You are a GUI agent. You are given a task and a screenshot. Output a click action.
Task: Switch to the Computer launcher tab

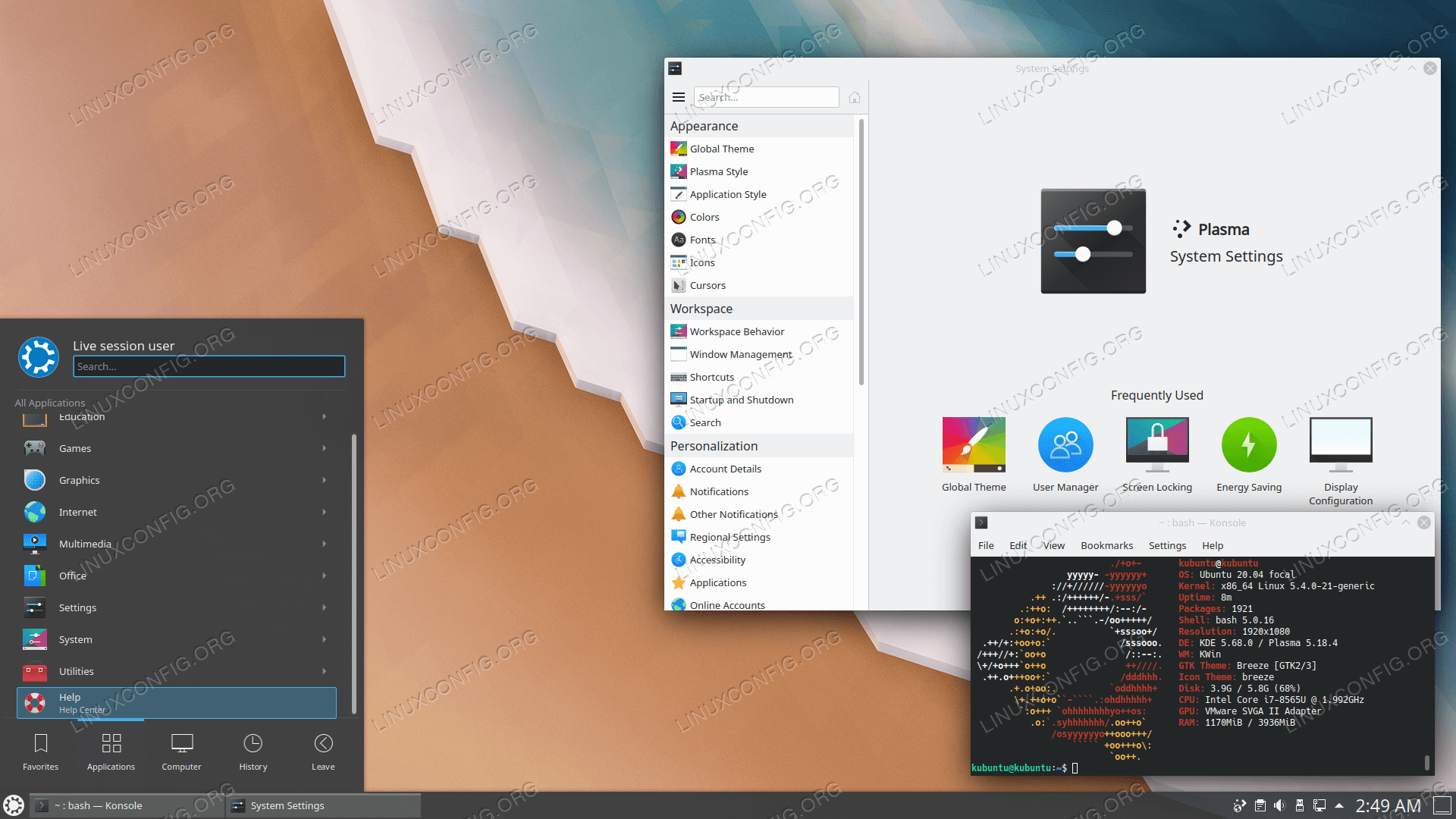coord(181,752)
